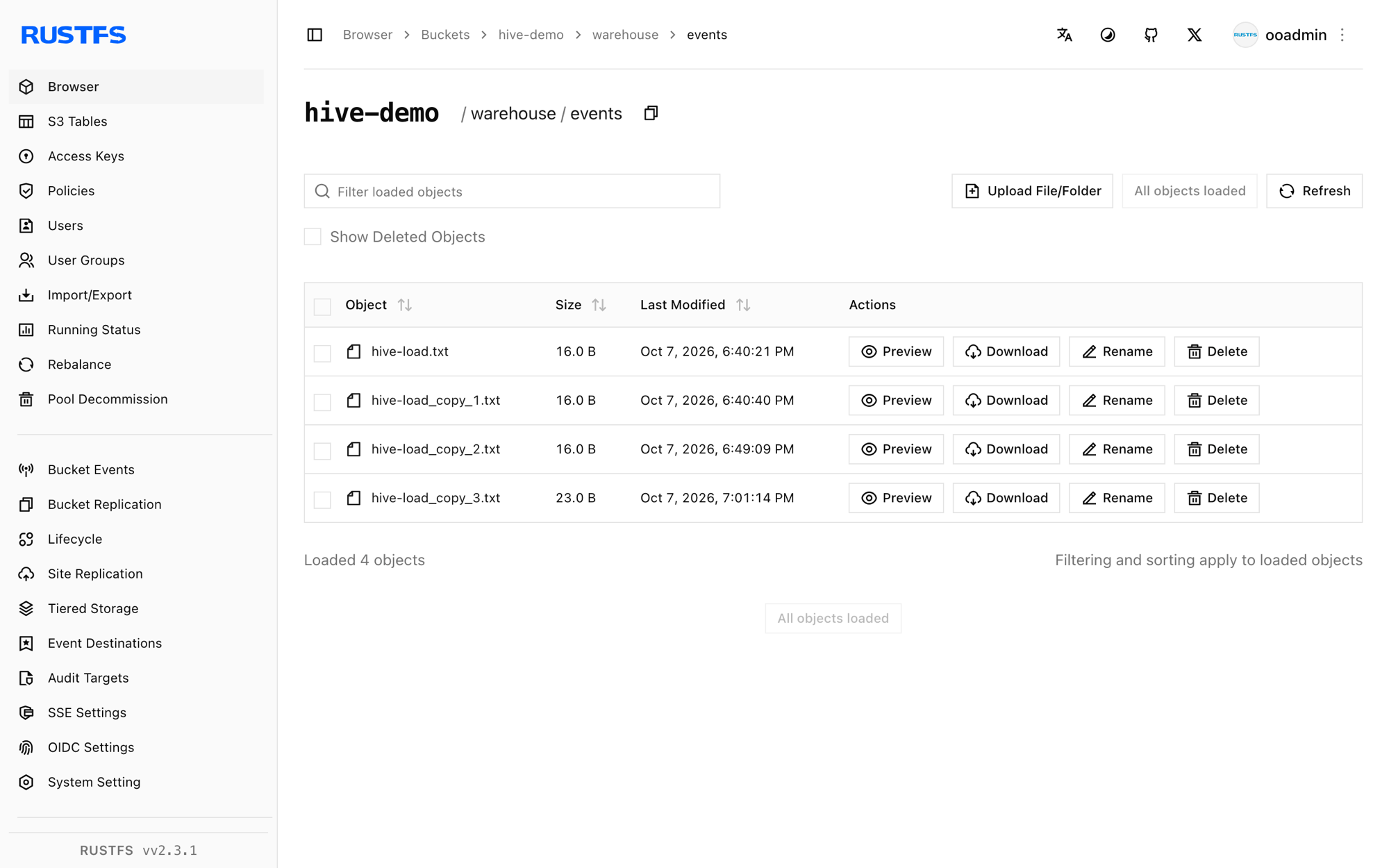Download hive-load_copy_1.txt

pyautogui.click(x=1006, y=400)
